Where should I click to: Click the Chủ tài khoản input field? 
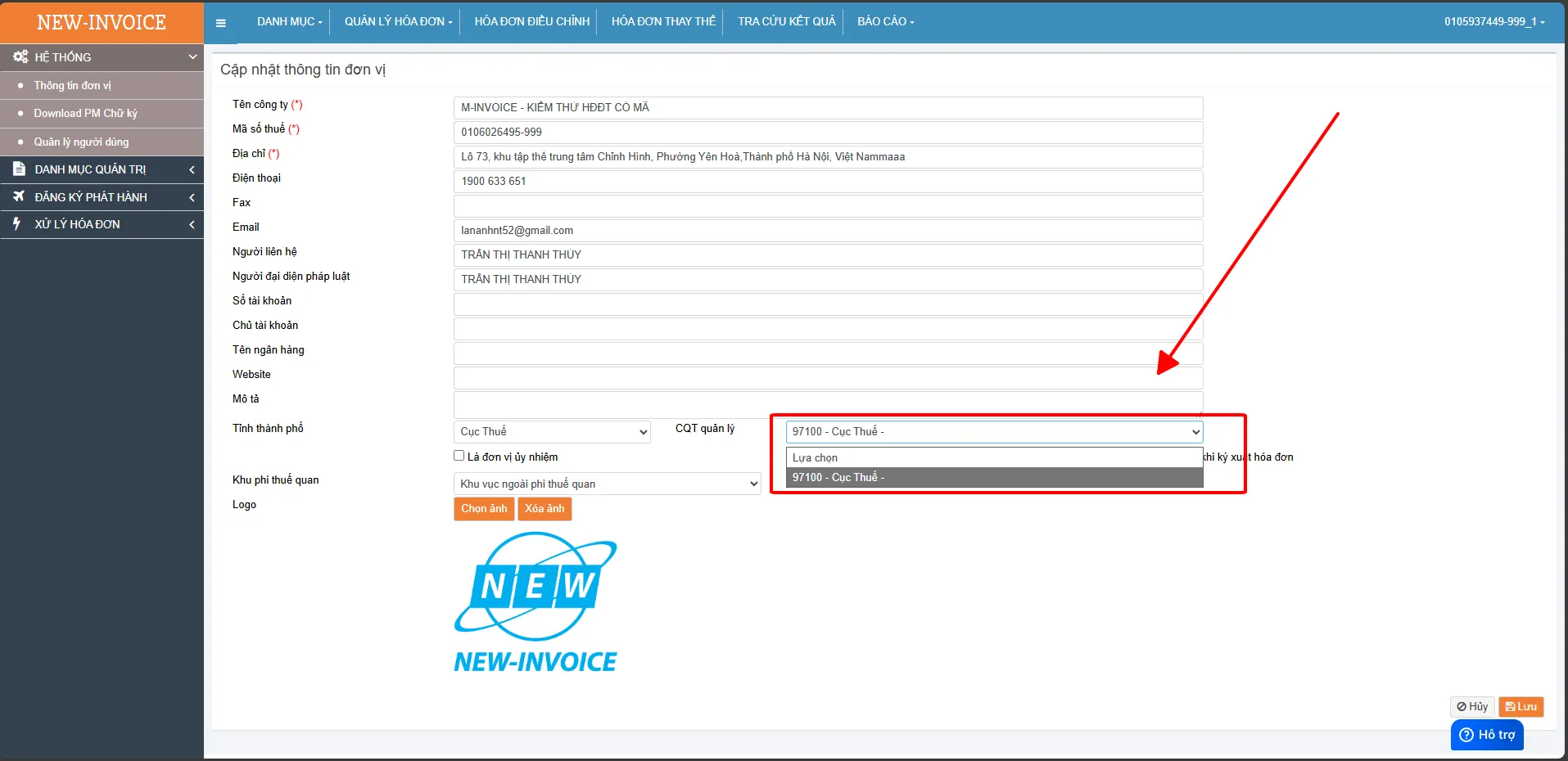tap(828, 328)
